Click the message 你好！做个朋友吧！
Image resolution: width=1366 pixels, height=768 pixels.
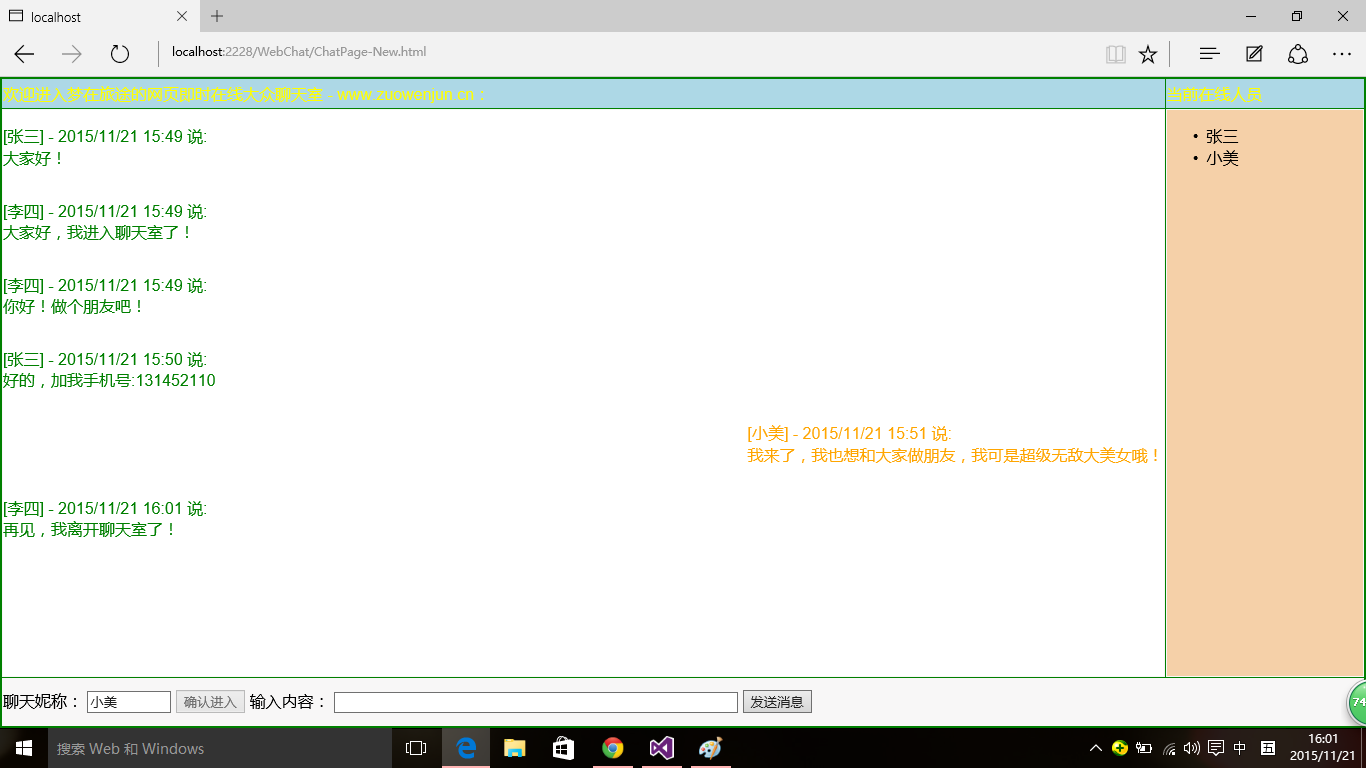(74, 306)
